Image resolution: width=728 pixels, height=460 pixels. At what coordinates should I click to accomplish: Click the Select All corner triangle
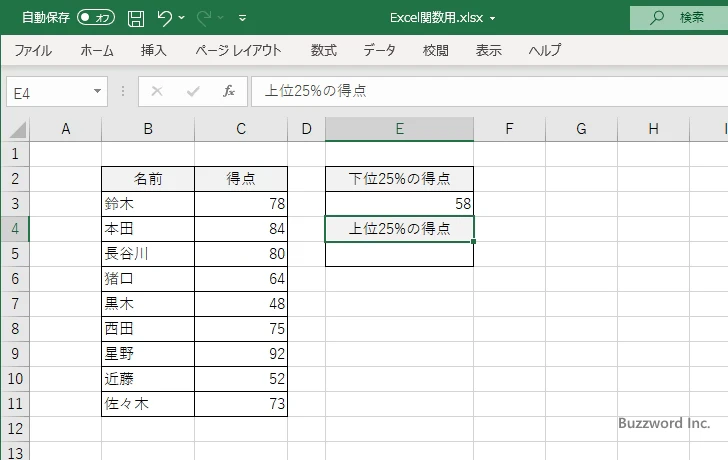(x=18, y=130)
